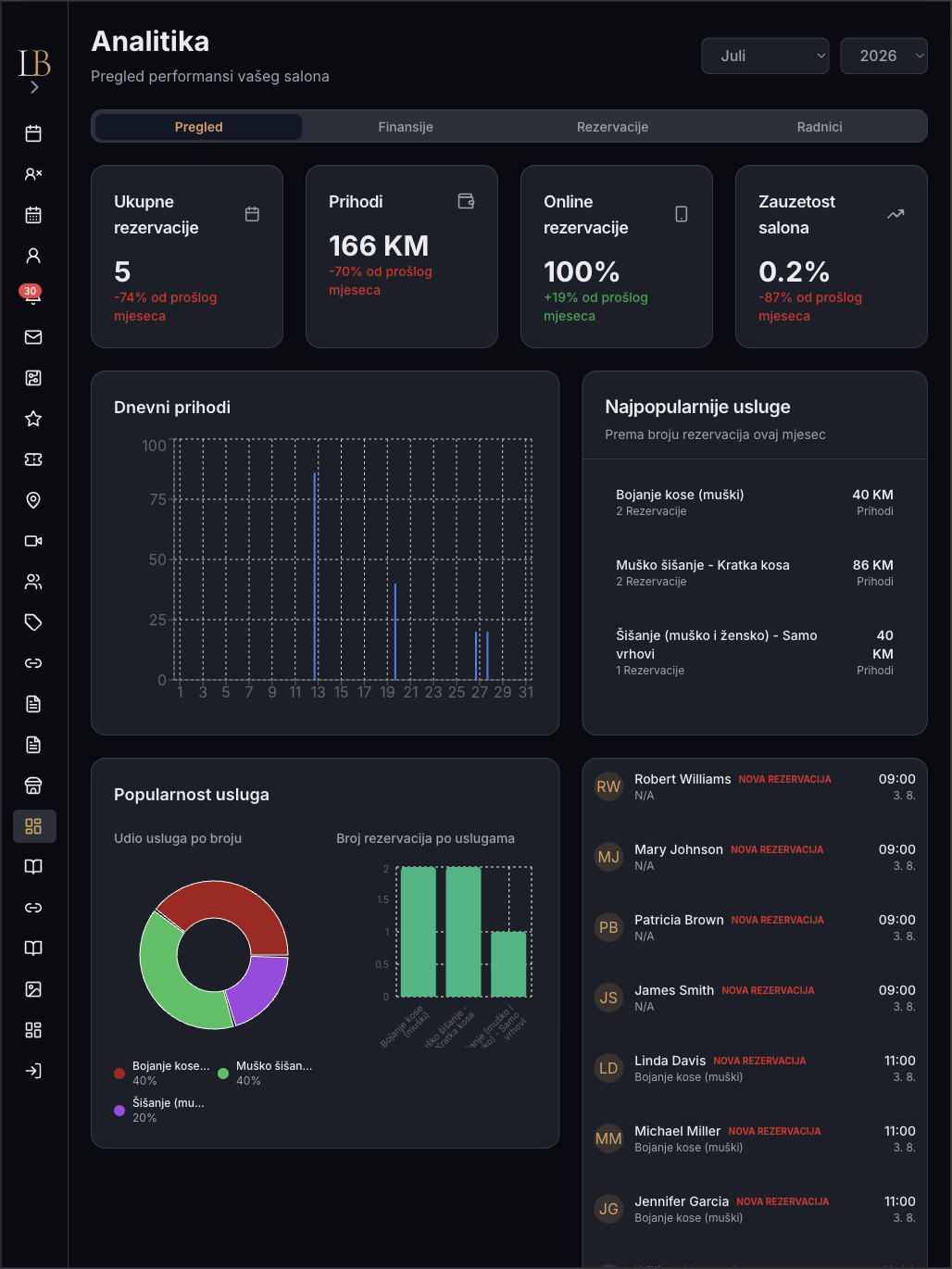Open Mary Johnson reservation entry
This screenshot has height=1269, width=952.
tap(755, 857)
